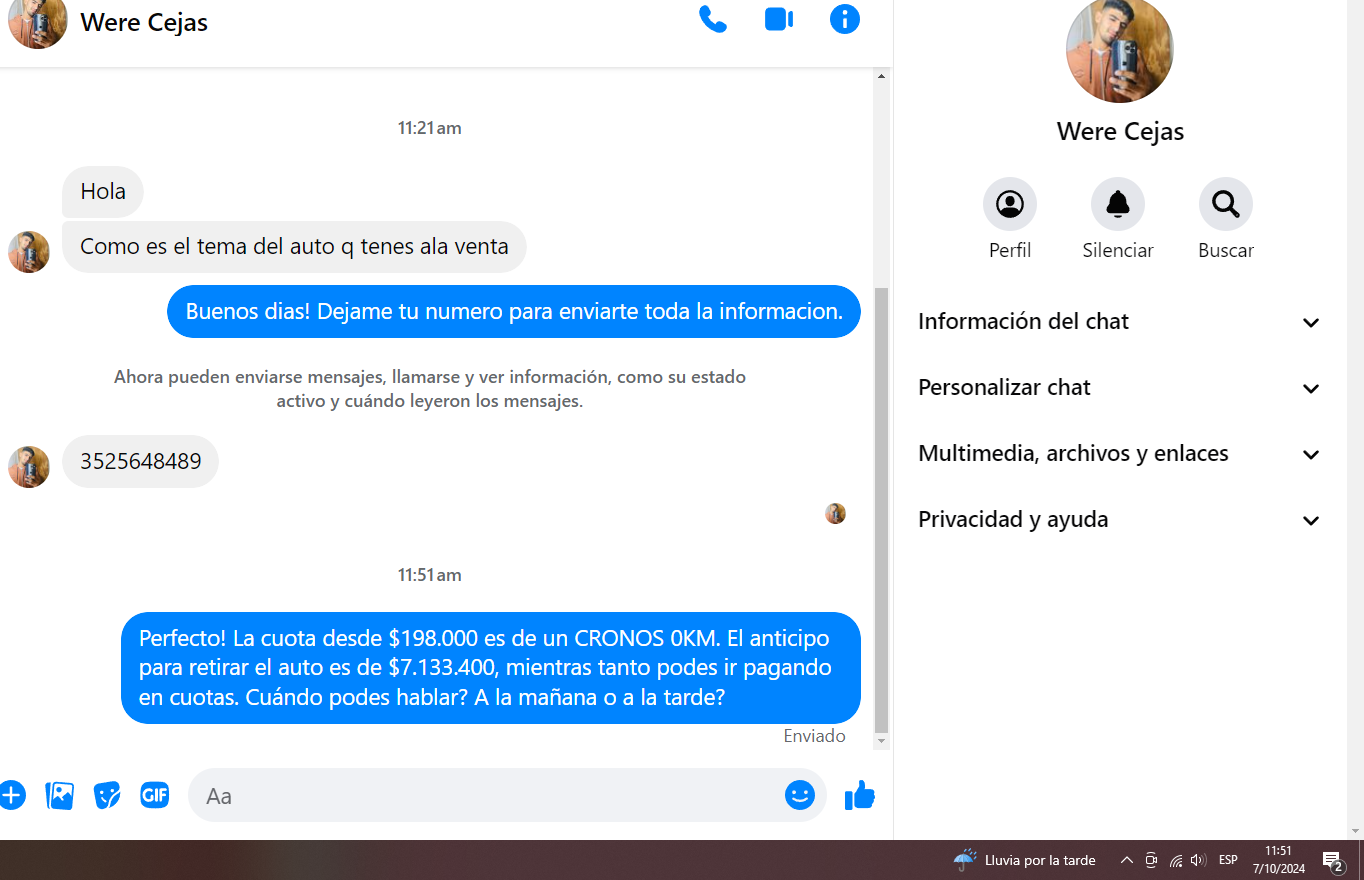Open emoji picker in message box
The height and width of the screenshot is (880, 1364).
point(799,795)
